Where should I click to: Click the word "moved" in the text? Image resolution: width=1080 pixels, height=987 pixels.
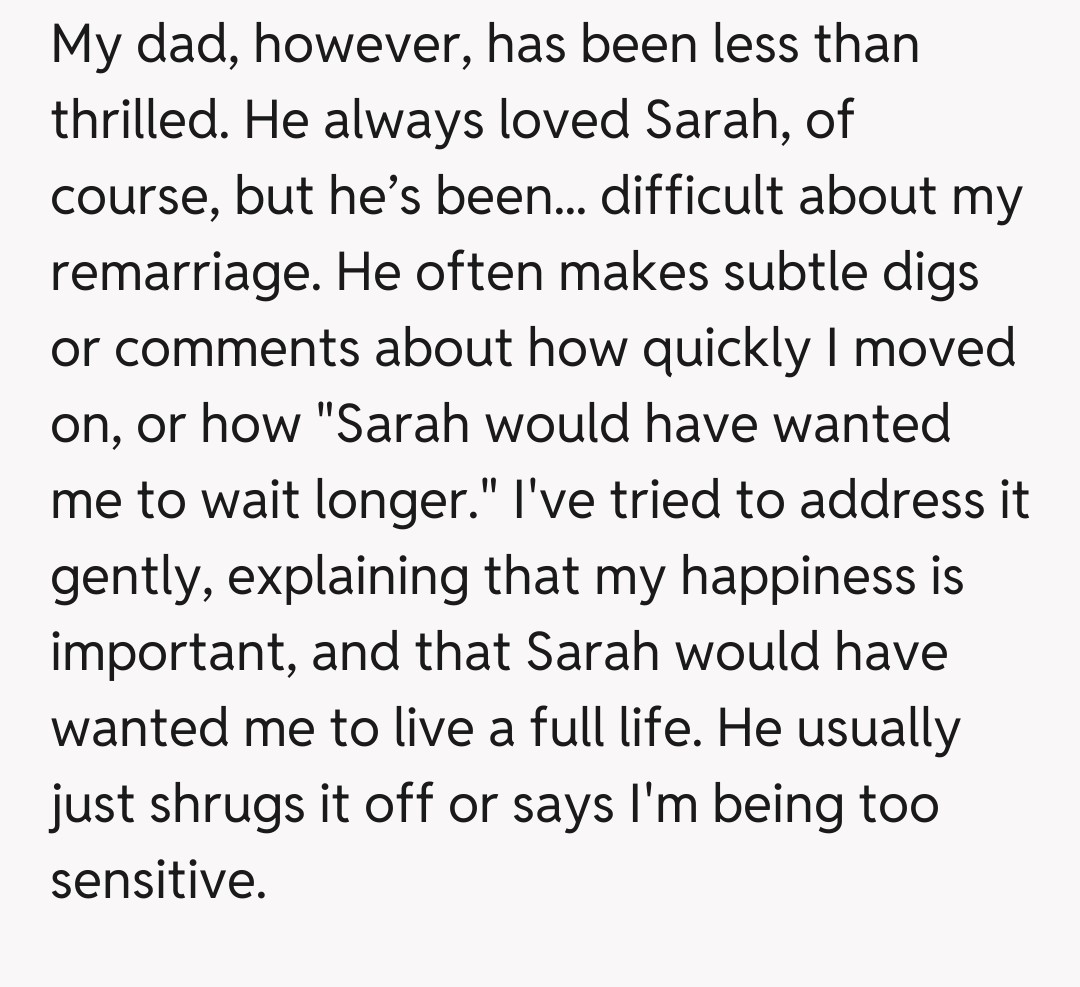click(937, 349)
